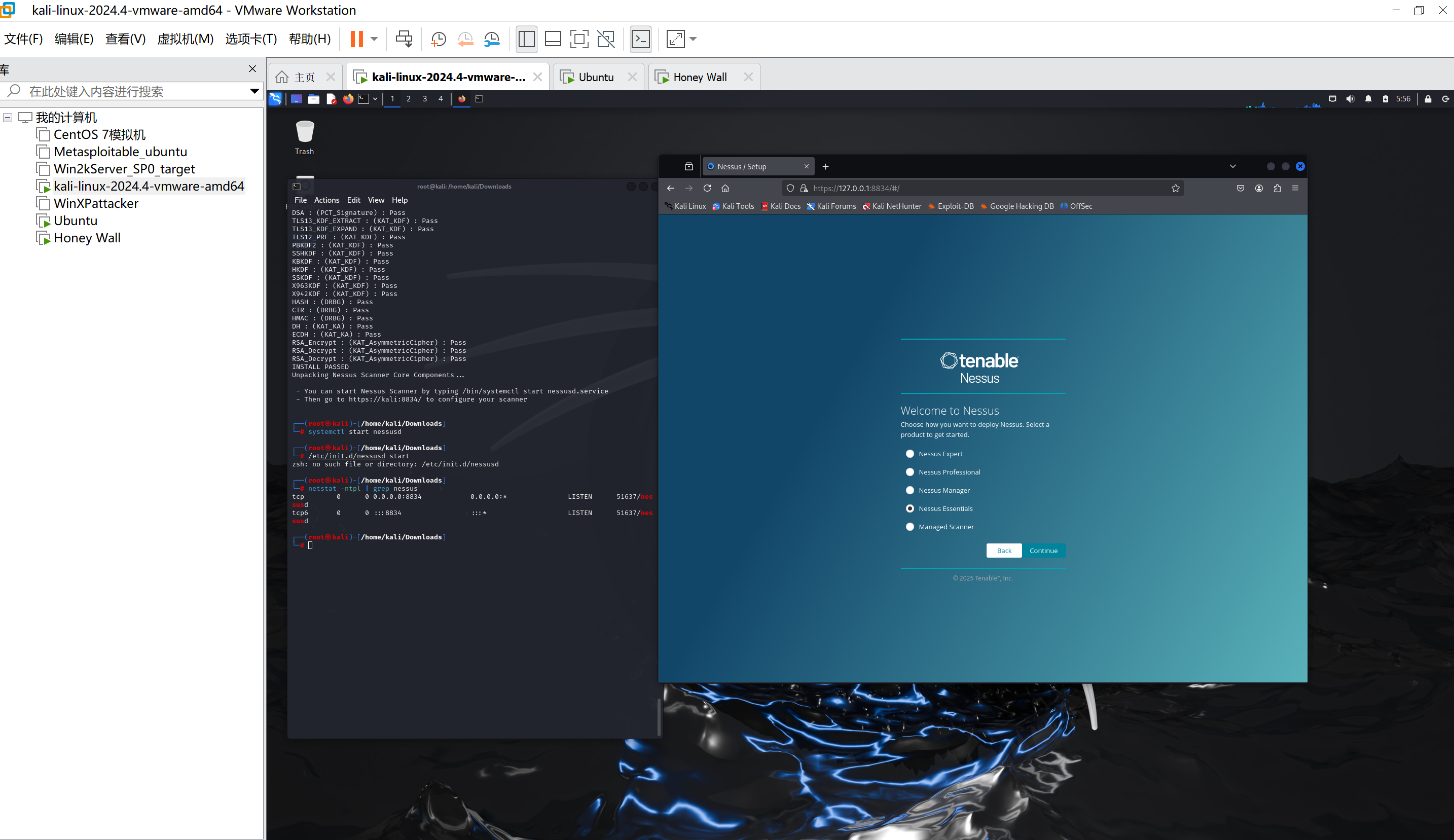Open the Kali volume control icon
Viewport: 1454px width, 840px height.
point(1350,99)
